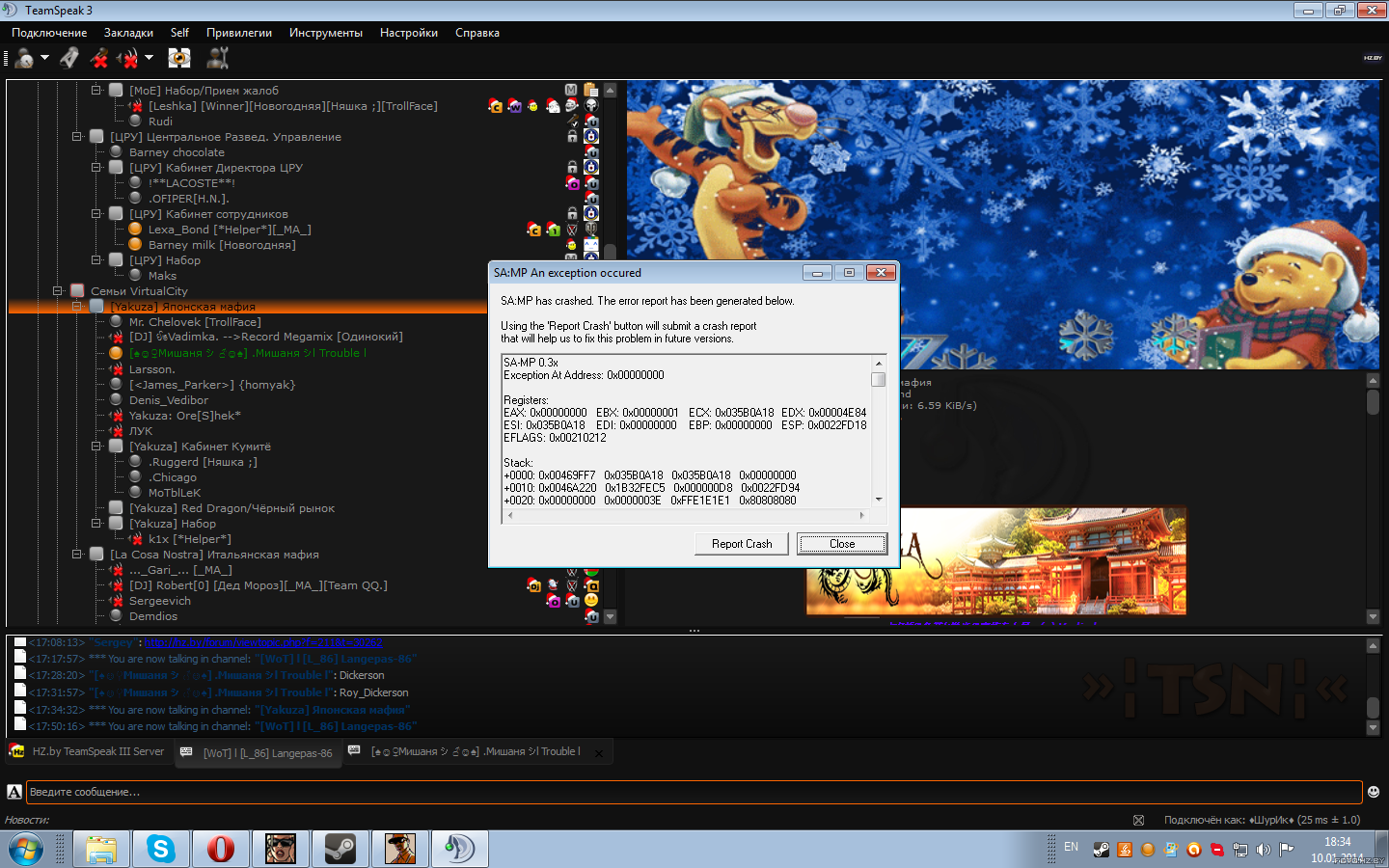Image resolution: width=1389 pixels, height=868 pixels.
Task: Collapse the [ЦРУ] Набор channel
Action: coord(96,260)
